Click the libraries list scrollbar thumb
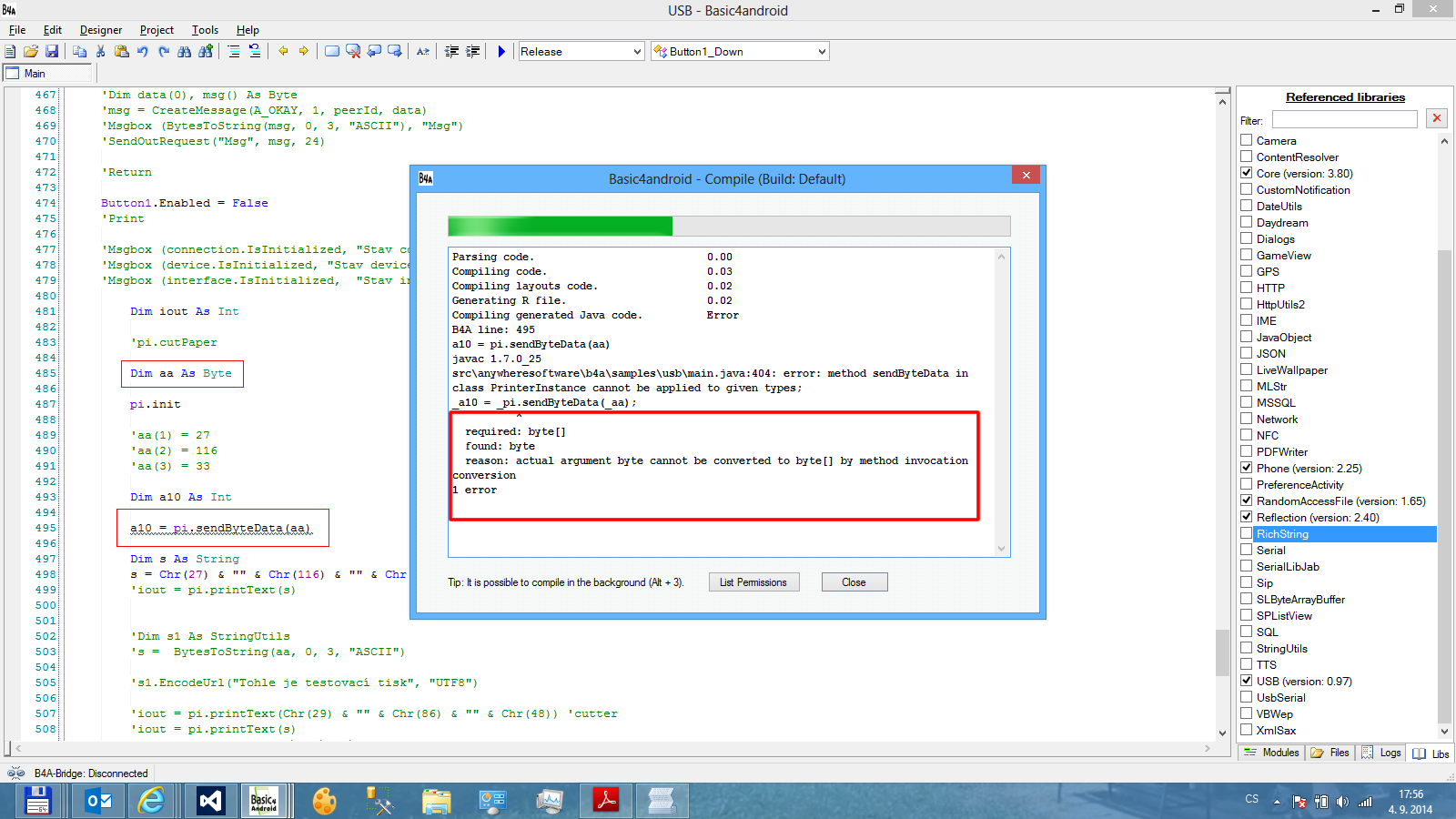This screenshot has width=1456, height=819. coord(1444,485)
